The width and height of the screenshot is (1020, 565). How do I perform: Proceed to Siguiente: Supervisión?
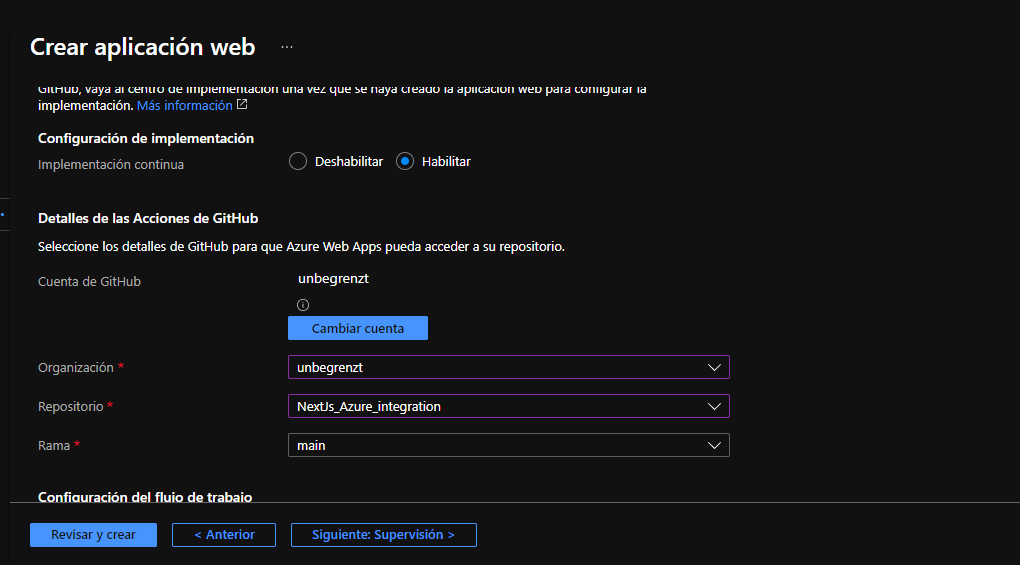[x=384, y=535]
